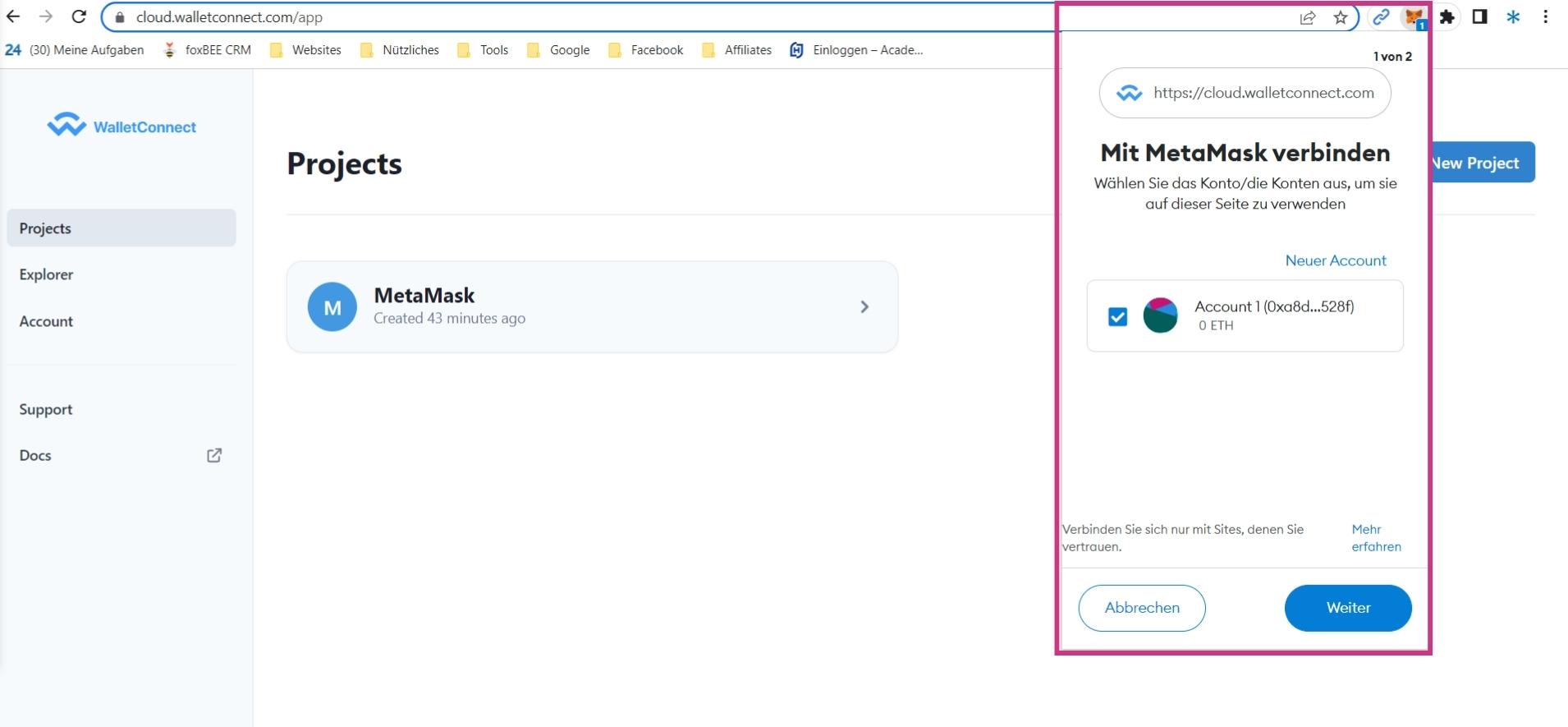
Task: Open the Facebook bookmark folder
Action: tap(646, 50)
